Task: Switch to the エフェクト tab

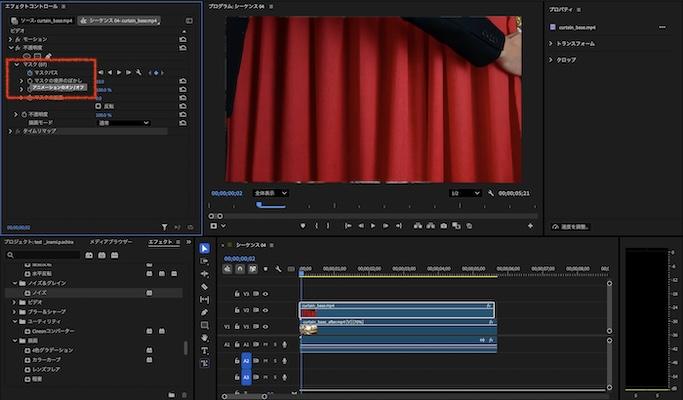Action: [x=160, y=242]
